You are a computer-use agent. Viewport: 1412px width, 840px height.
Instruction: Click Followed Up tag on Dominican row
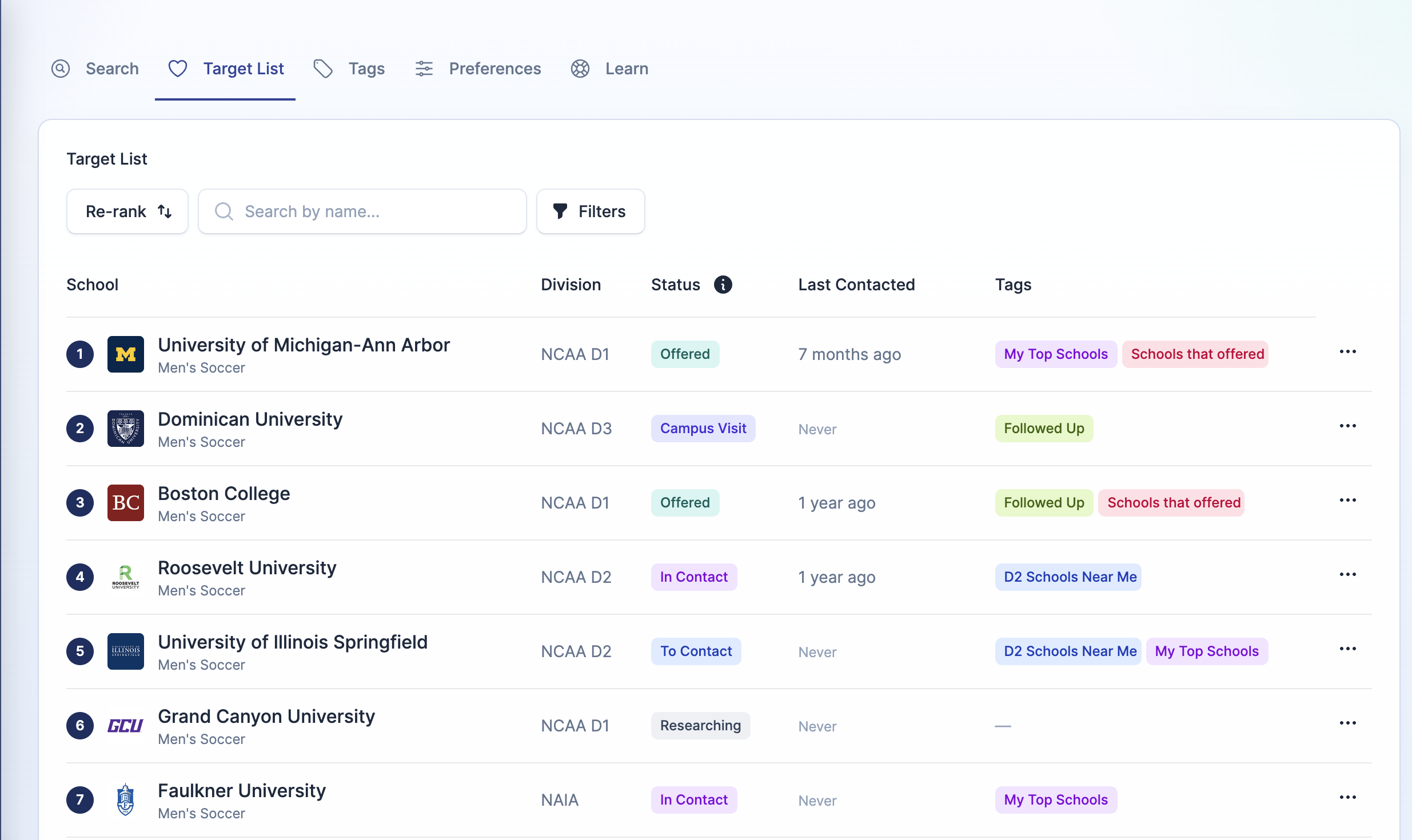click(1044, 429)
